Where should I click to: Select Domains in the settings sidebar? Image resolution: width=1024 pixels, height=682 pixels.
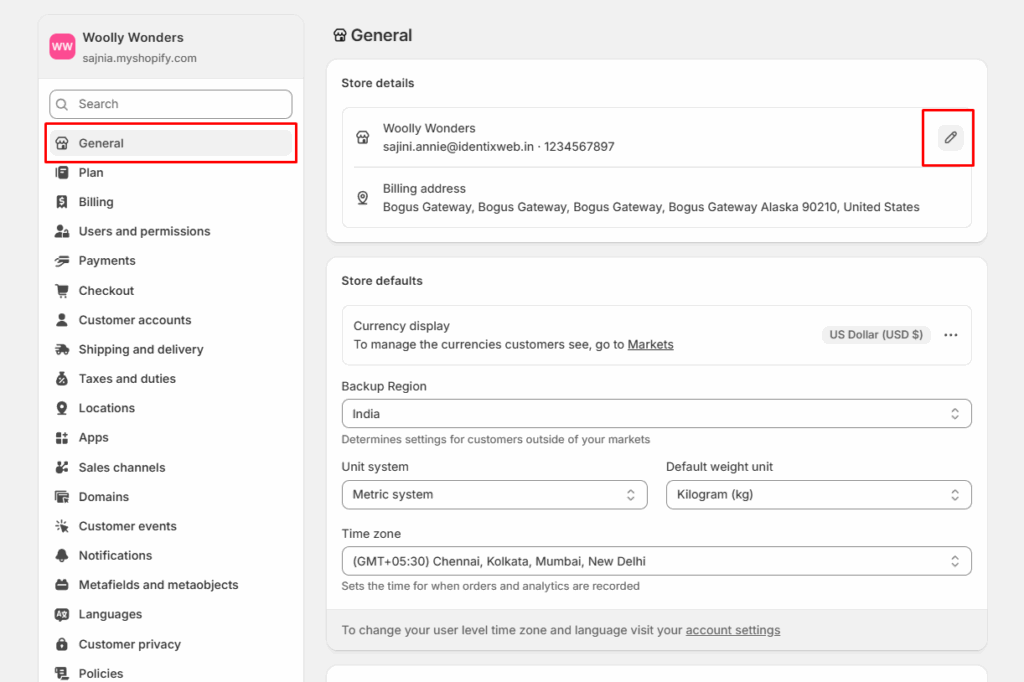tap(104, 497)
